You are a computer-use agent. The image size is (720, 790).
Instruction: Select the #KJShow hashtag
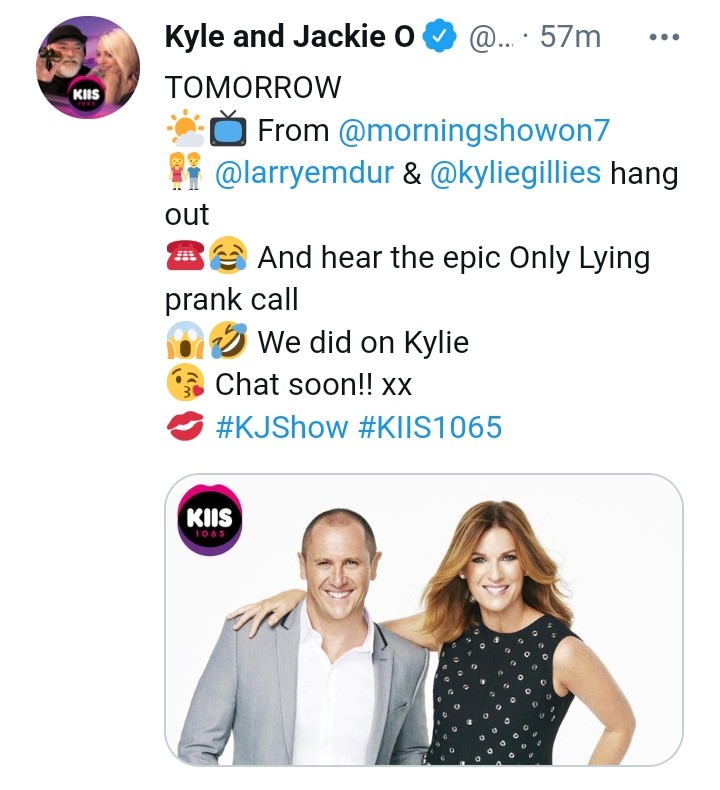coord(281,427)
